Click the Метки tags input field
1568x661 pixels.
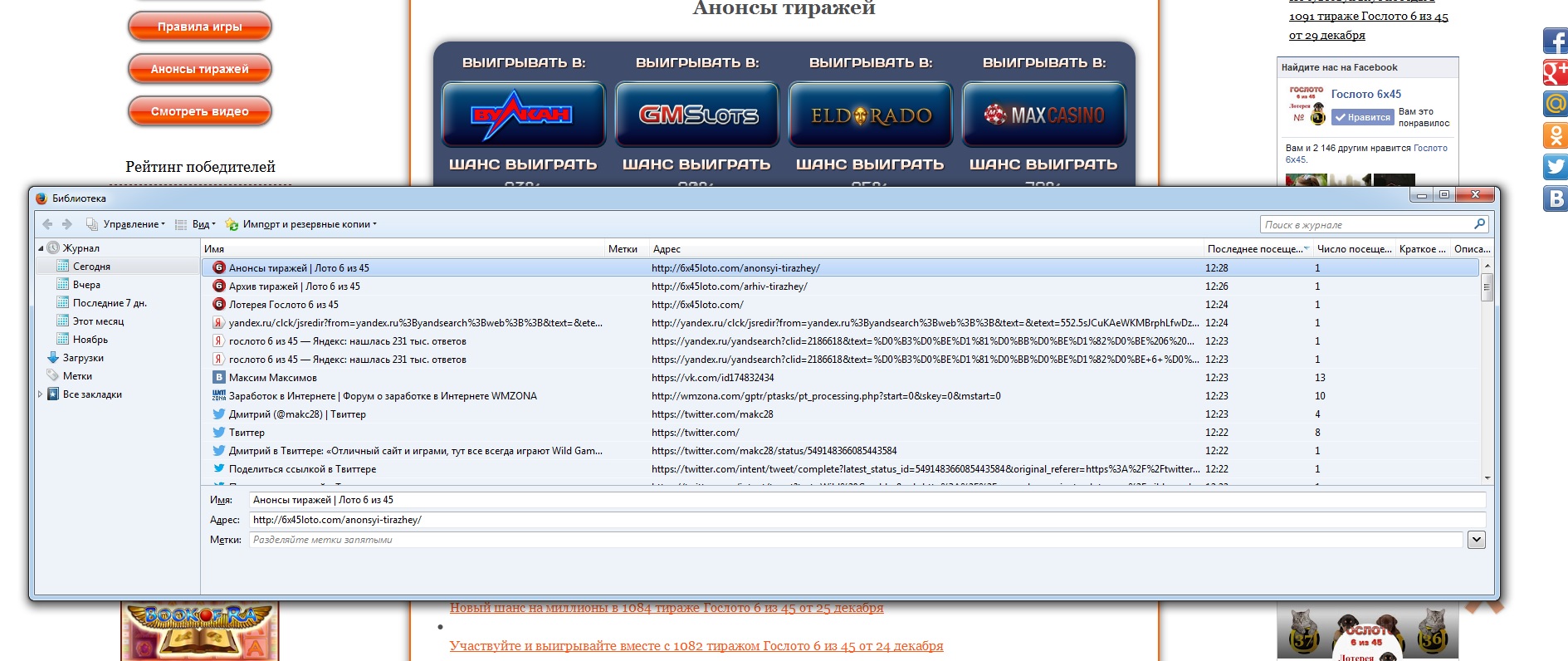point(857,540)
